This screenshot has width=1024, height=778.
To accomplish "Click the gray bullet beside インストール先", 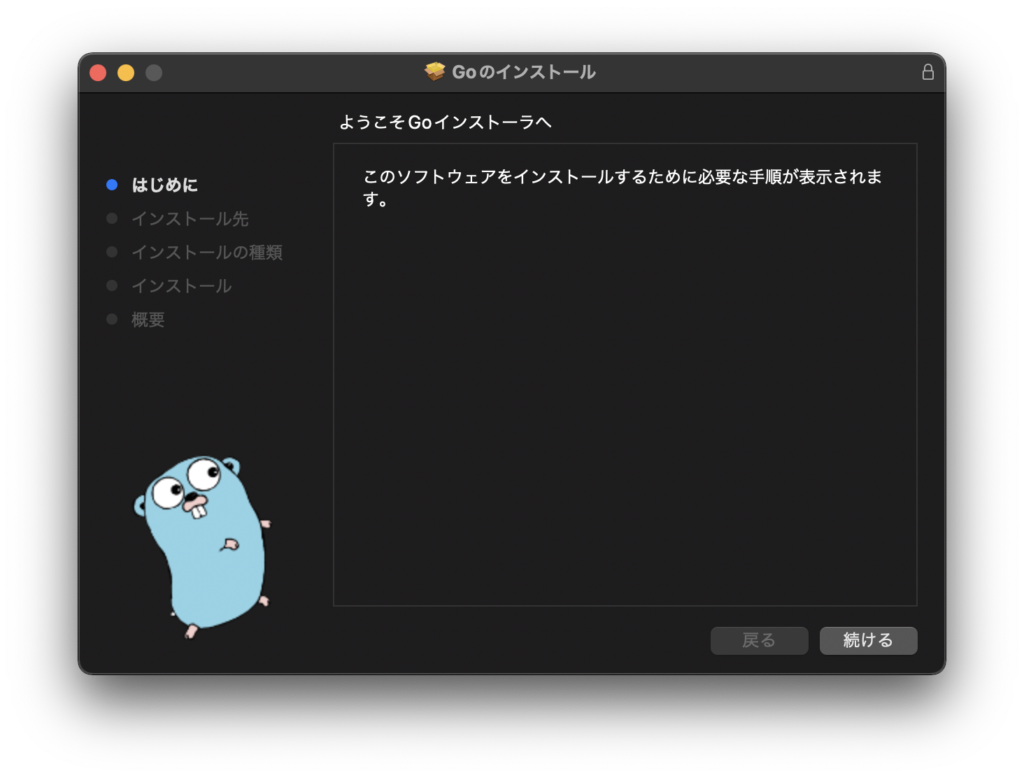I will coord(112,218).
